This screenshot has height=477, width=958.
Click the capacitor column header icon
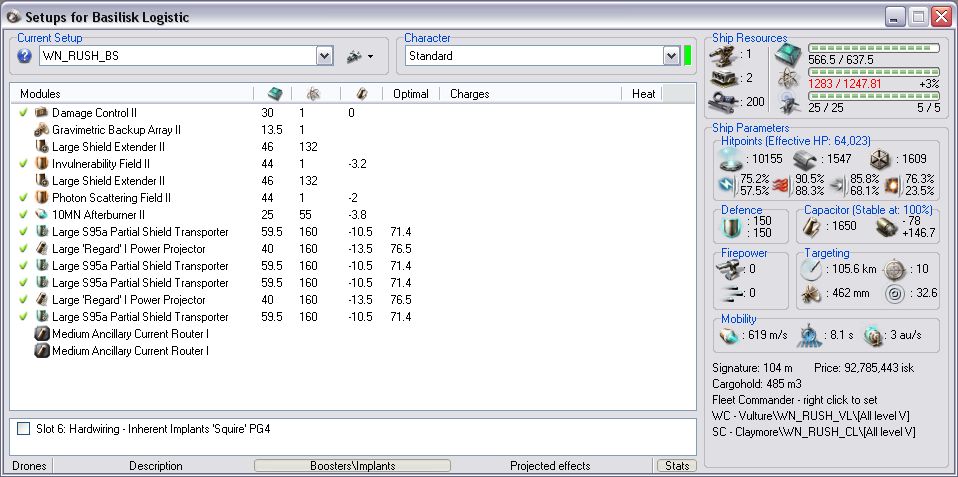coord(362,94)
